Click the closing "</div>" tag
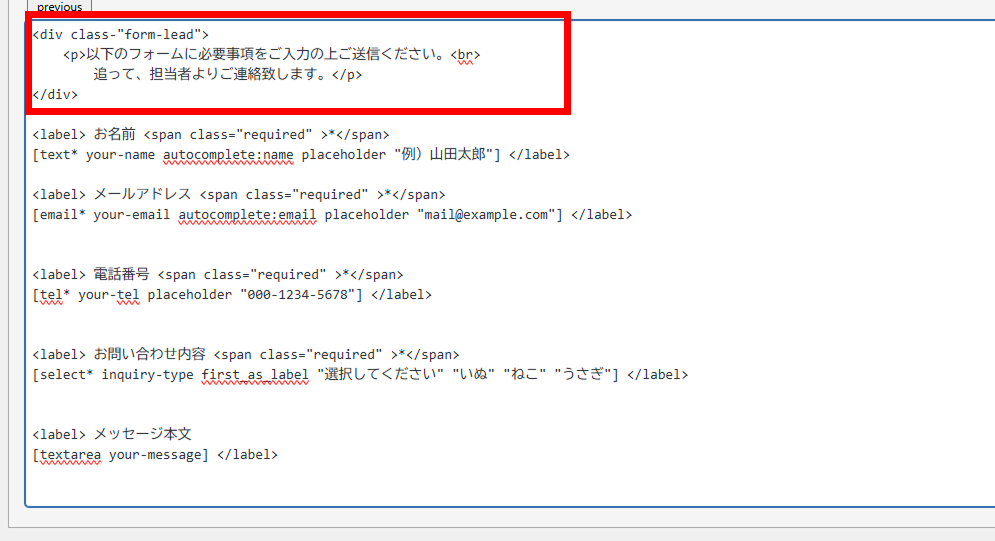The width and height of the screenshot is (995, 541). click(x=55, y=95)
